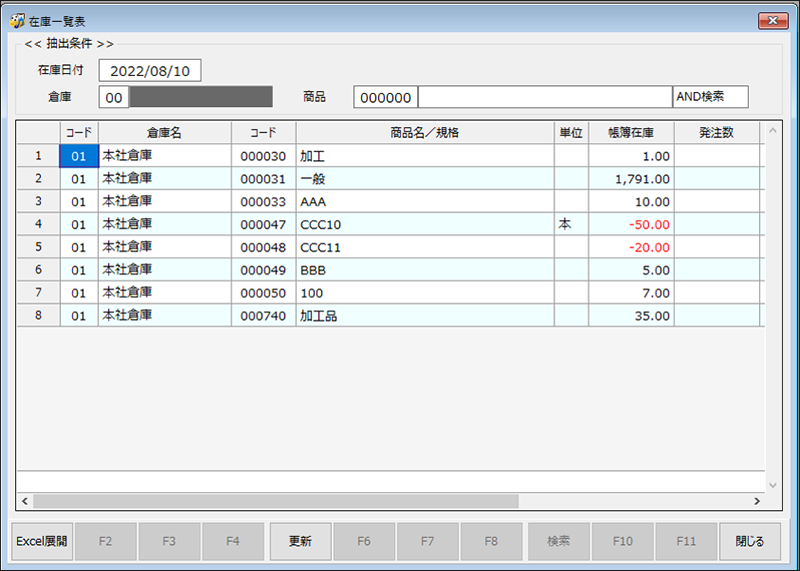Click the app icon in title bar
The height and width of the screenshot is (571, 800).
click(16, 21)
